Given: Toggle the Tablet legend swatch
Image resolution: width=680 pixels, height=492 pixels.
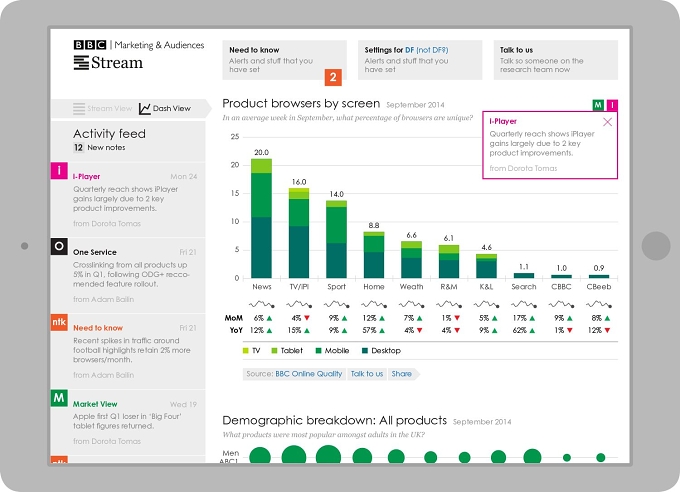Looking at the screenshot, I should coord(274,351).
